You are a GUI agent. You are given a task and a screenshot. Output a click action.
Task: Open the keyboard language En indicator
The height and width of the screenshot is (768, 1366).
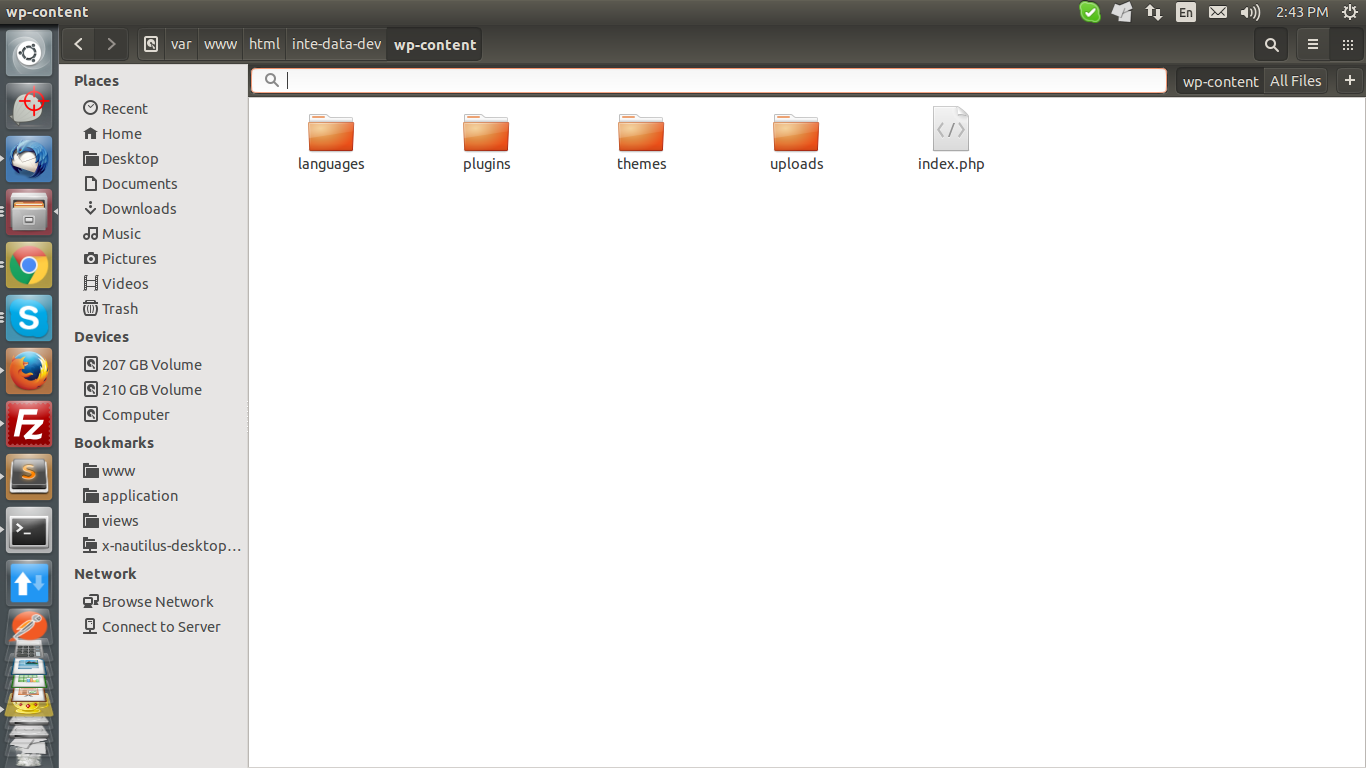[x=1185, y=12]
